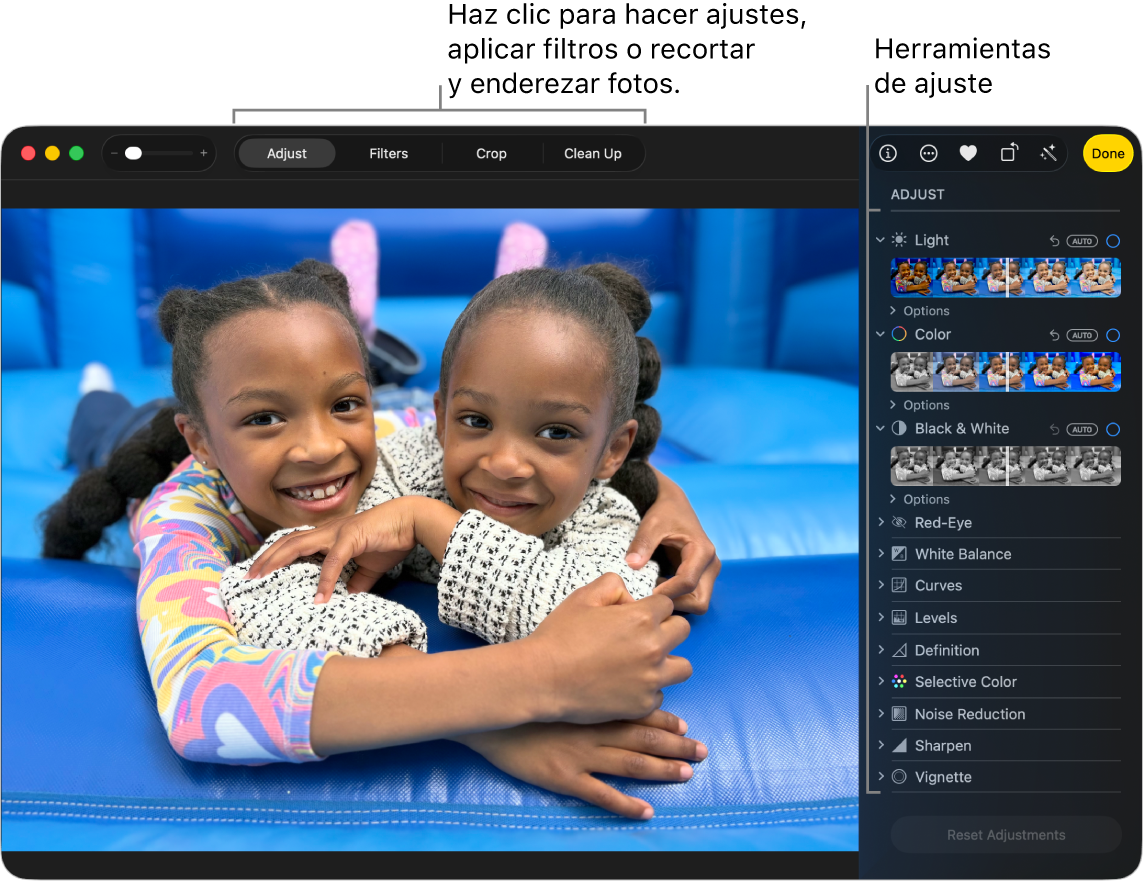The width and height of the screenshot is (1144, 883).
Task: Open the more options ellipsis menu
Action: click(x=928, y=153)
